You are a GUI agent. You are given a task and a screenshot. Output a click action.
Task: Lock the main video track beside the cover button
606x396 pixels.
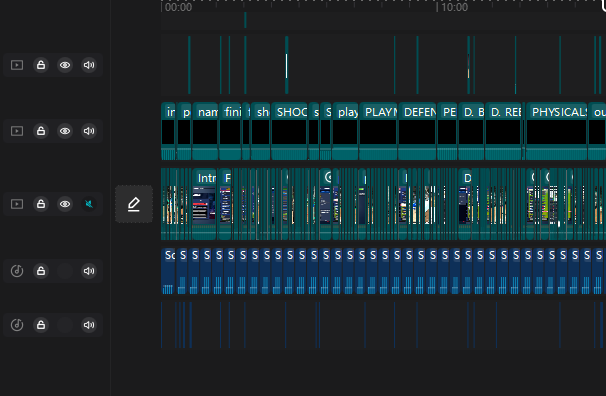pyautogui.click(x=41, y=204)
